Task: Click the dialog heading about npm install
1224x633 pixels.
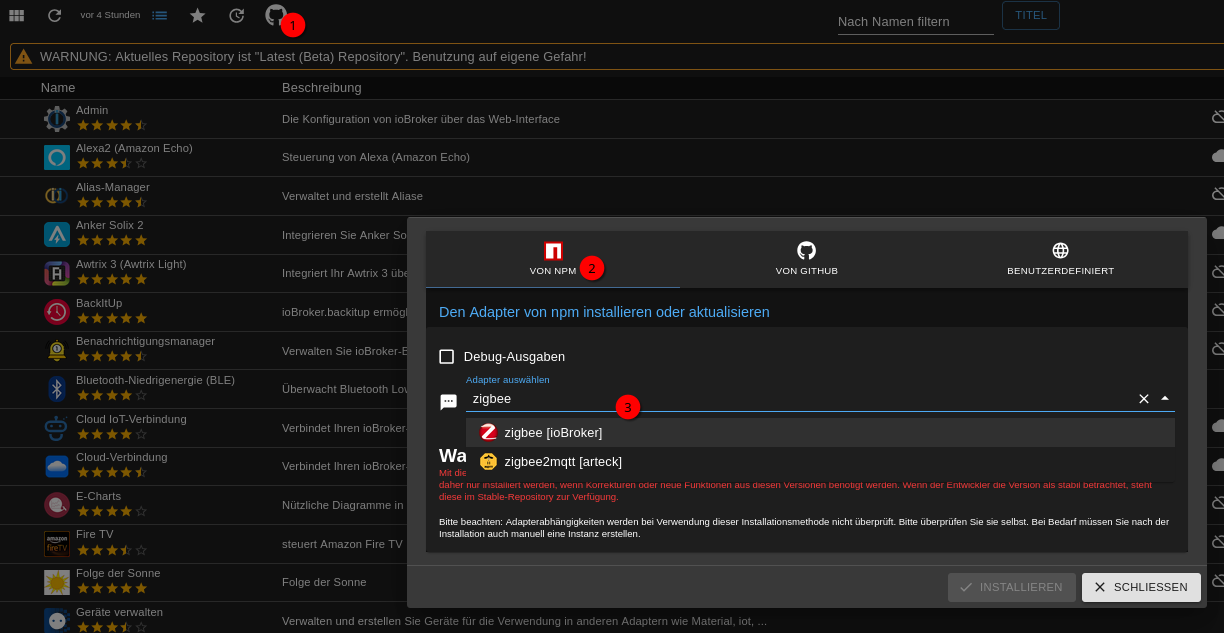Action: (x=604, y=312)
